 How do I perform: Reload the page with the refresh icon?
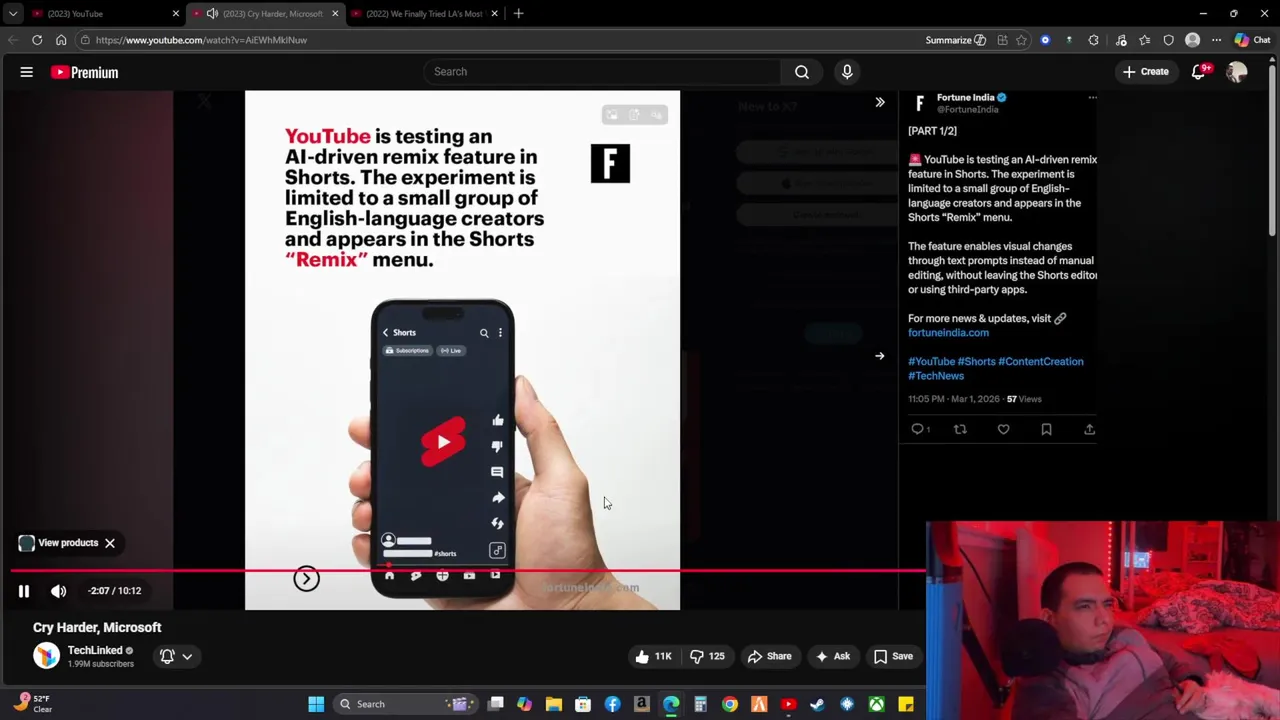tap(37, 40)
